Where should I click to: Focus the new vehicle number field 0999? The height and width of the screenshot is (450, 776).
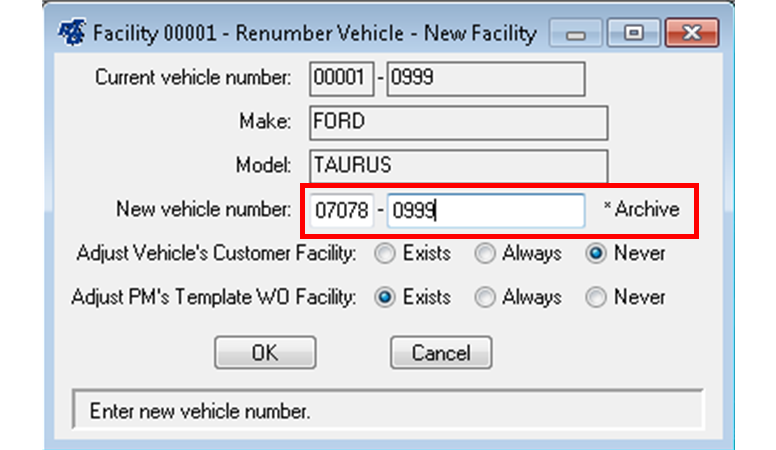[x=485, y=211]
